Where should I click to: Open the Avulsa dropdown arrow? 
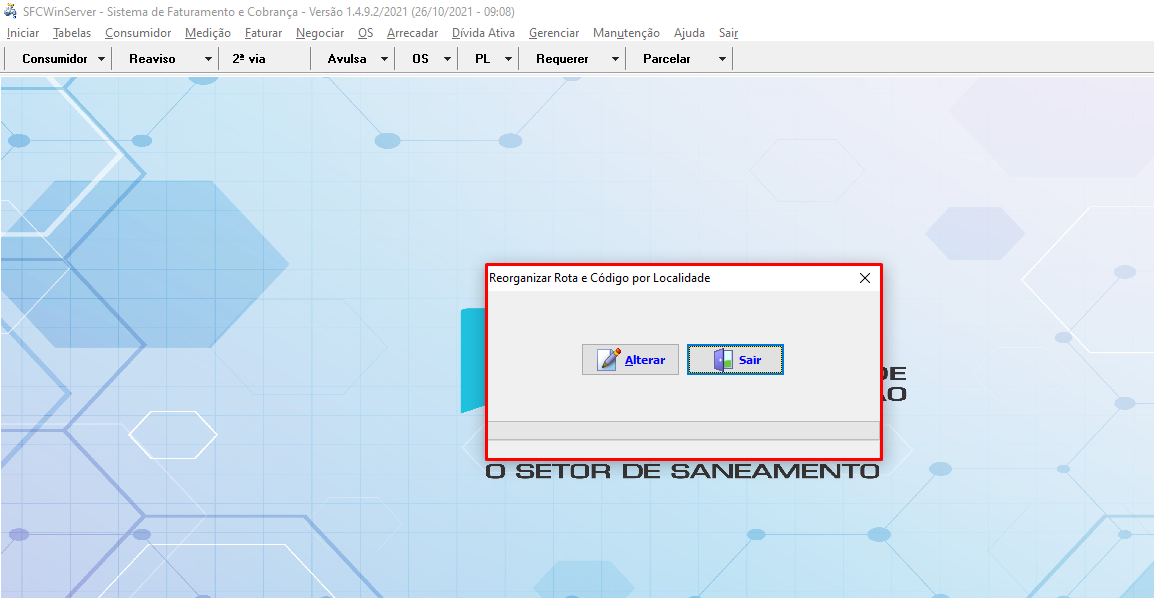384,59
